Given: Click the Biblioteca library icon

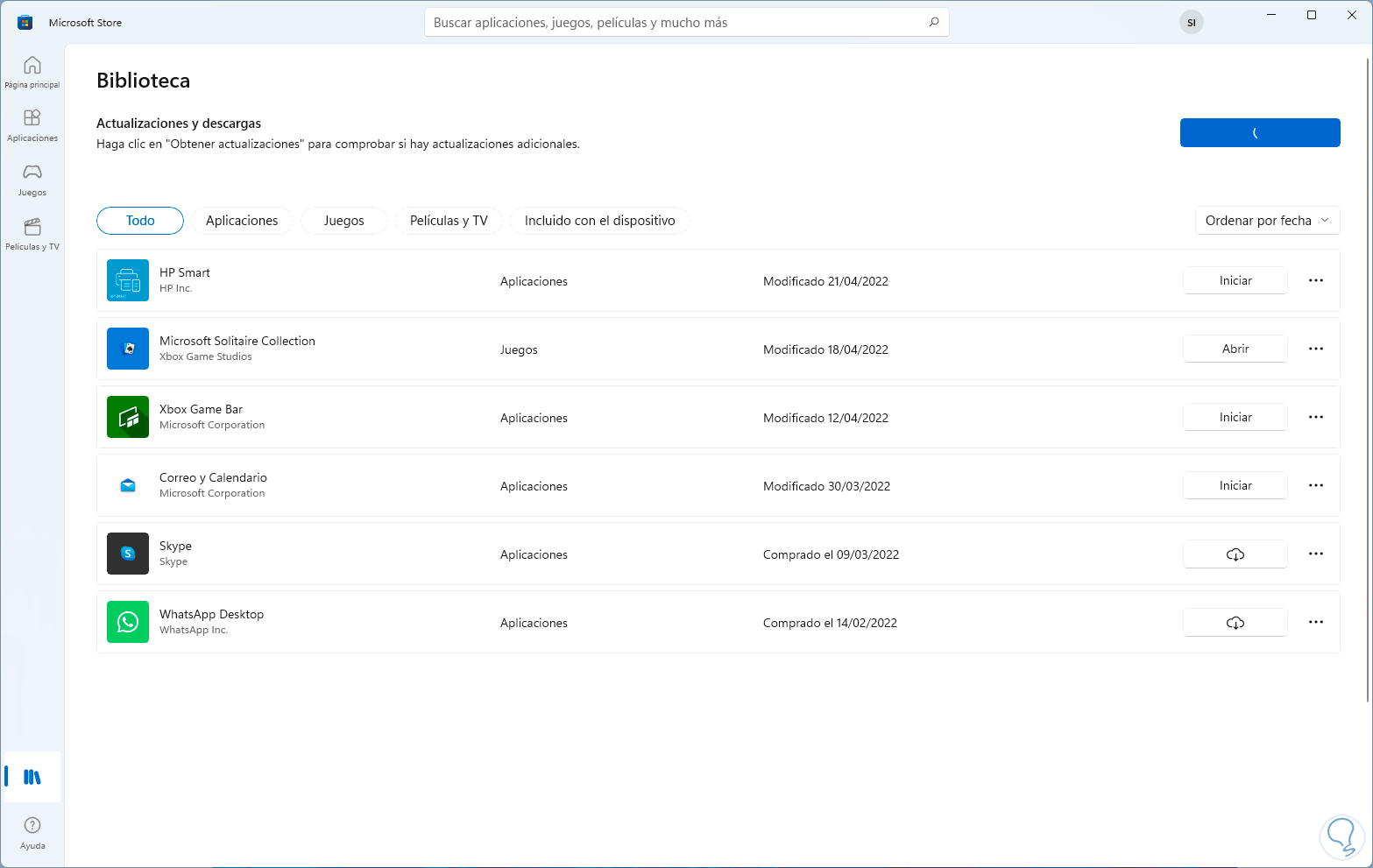Looking at the screenshot, I should tap(32, 777).
